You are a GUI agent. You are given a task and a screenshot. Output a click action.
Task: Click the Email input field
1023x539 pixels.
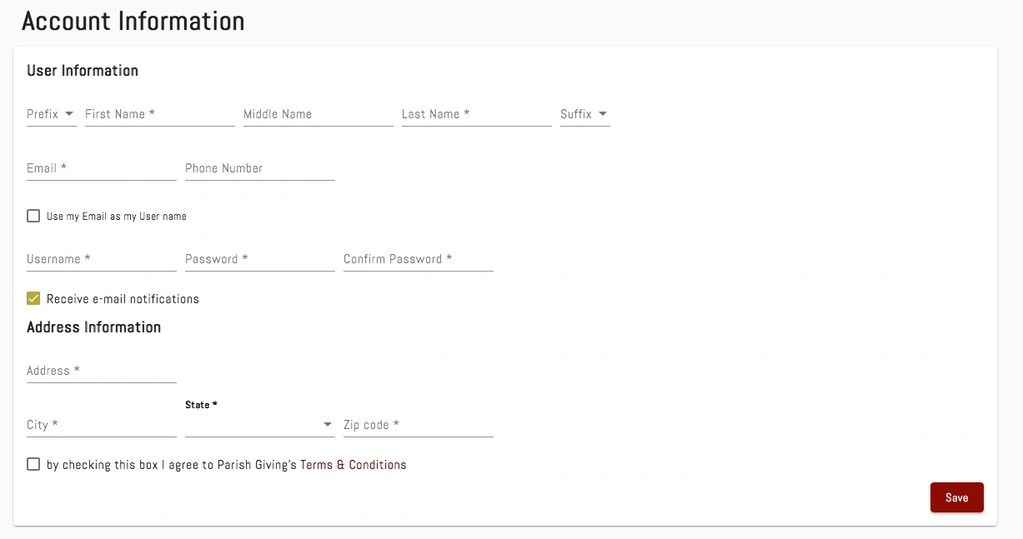click(101, 168)
